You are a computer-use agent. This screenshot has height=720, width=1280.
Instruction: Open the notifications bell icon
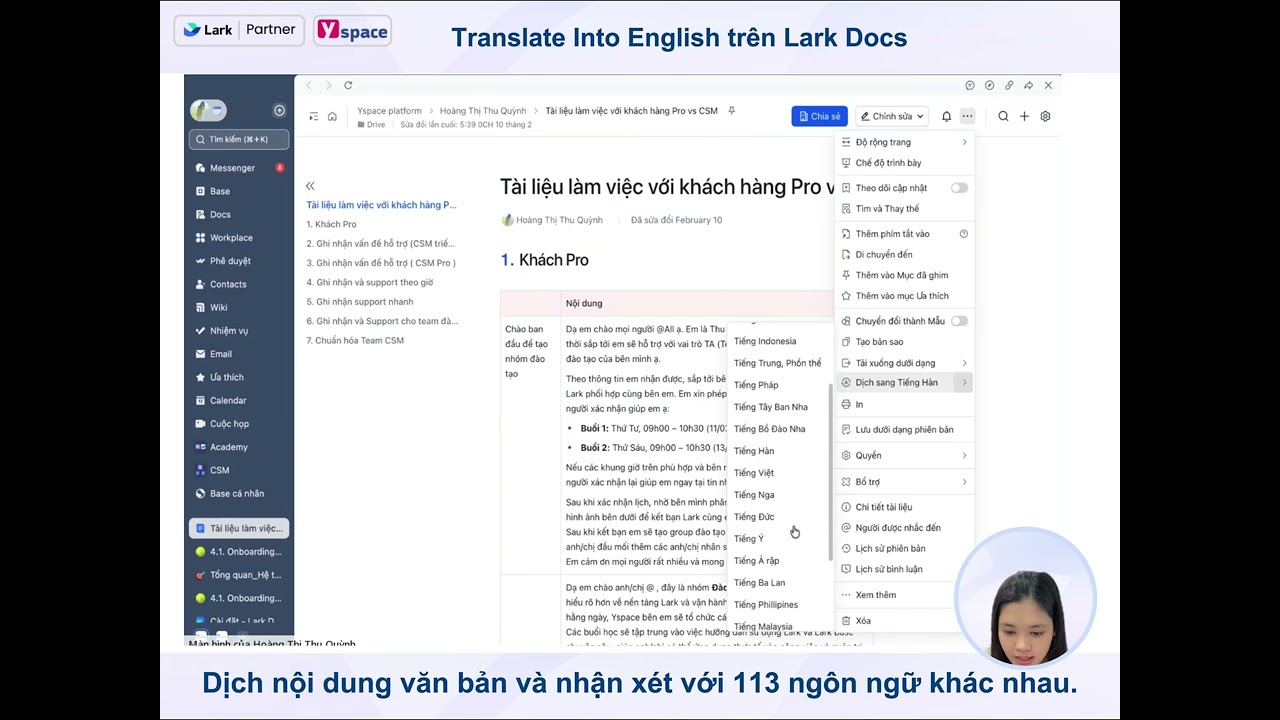click(946, 117)
